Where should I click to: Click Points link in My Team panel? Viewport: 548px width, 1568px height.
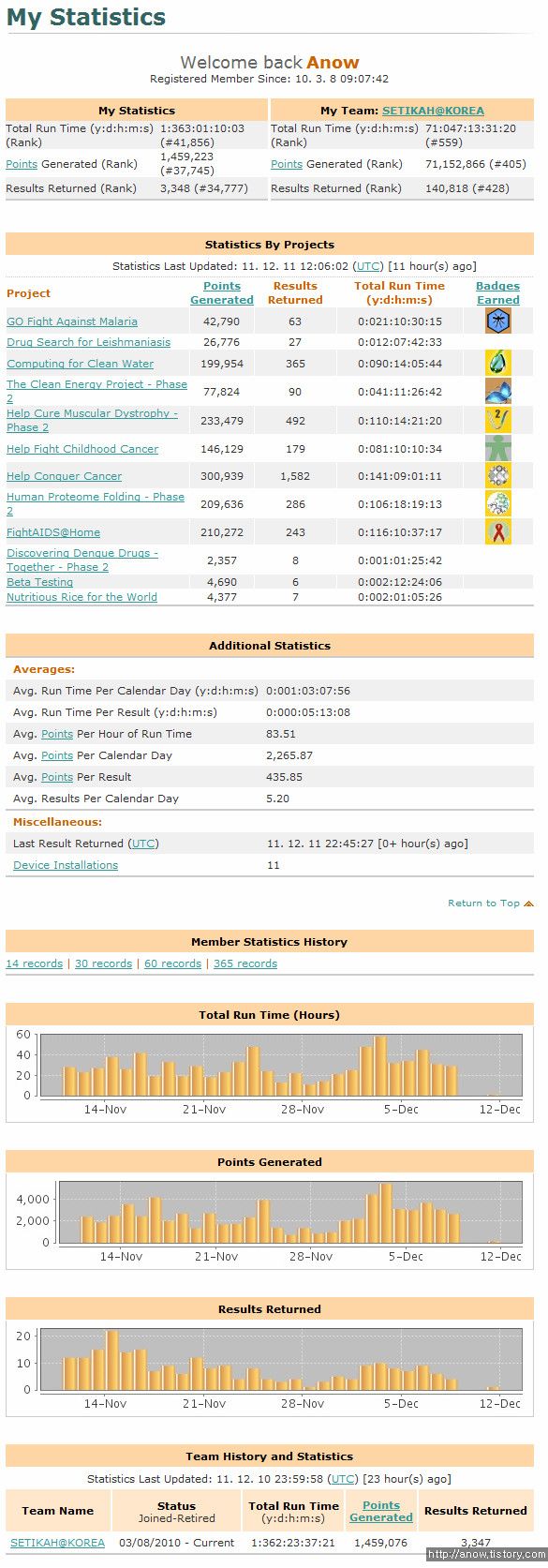coord(287,164)
